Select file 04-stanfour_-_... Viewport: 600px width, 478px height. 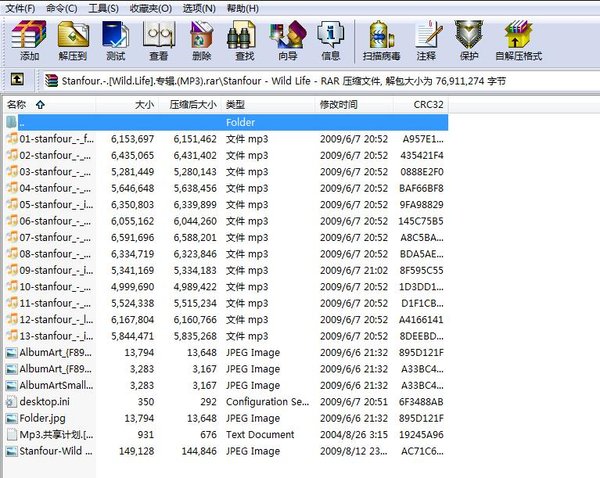point(55,188)
